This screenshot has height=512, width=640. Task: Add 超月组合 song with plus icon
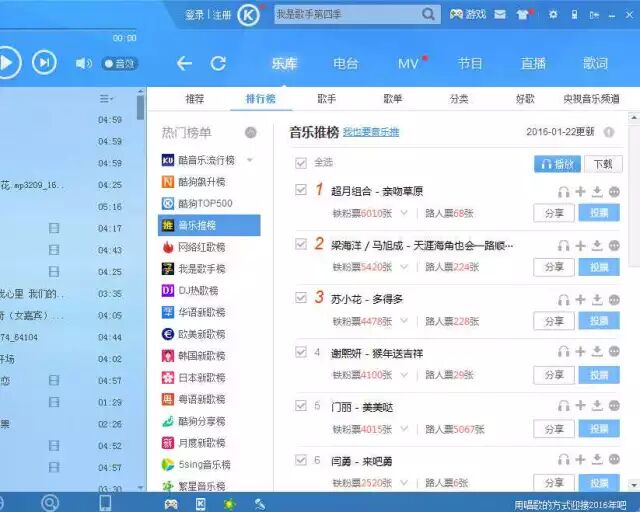tap(580, 191)
